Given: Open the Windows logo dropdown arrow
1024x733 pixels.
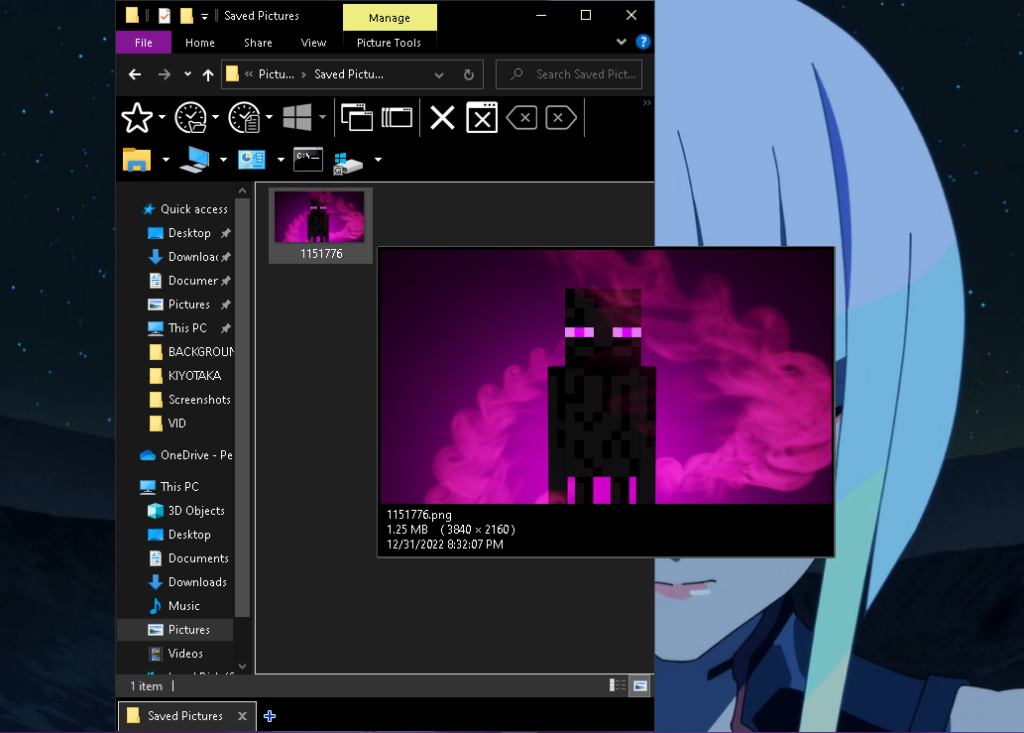Looking at the screenshot, I should [323, 118].
